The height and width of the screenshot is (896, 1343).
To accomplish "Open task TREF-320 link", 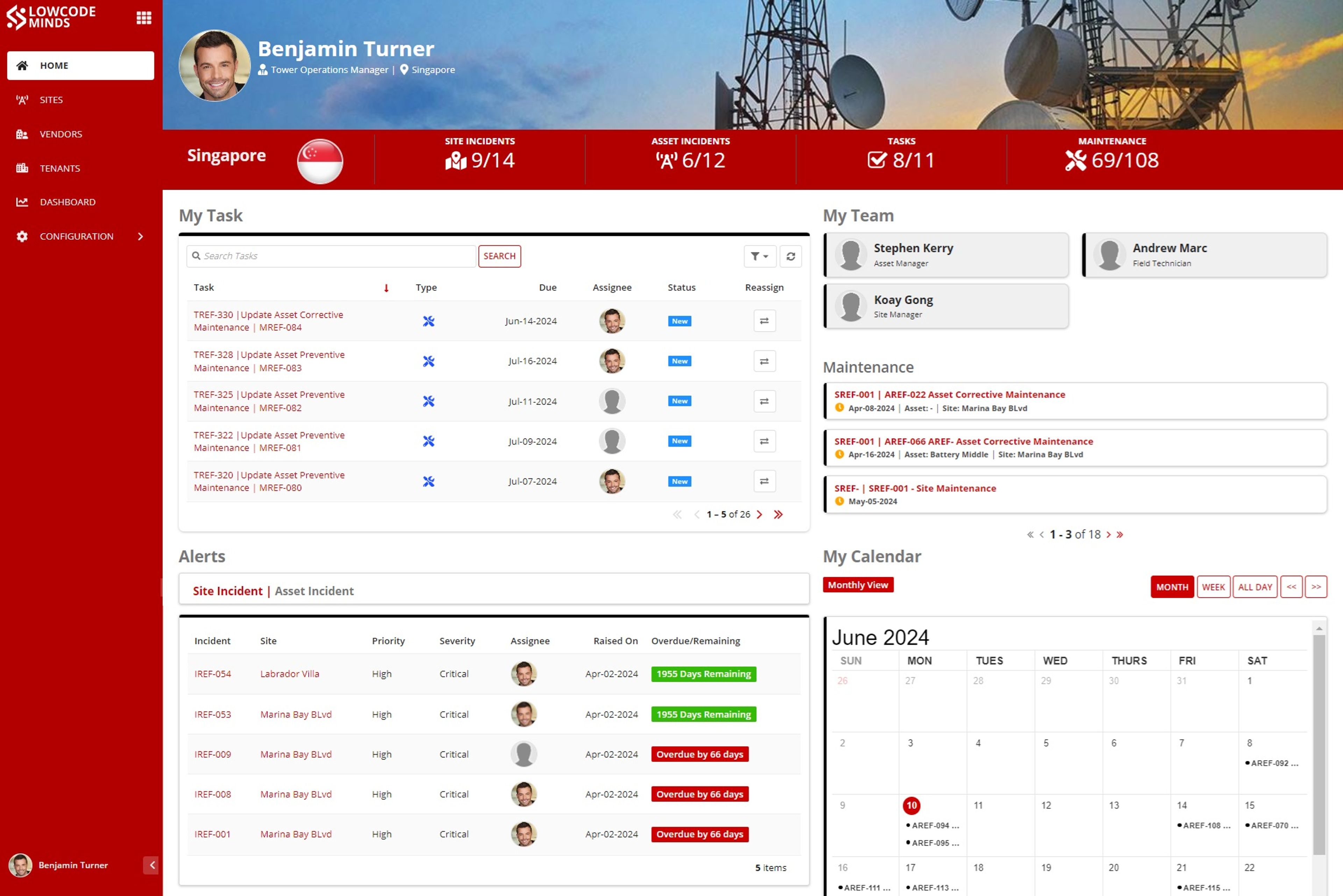I will 269,482.
